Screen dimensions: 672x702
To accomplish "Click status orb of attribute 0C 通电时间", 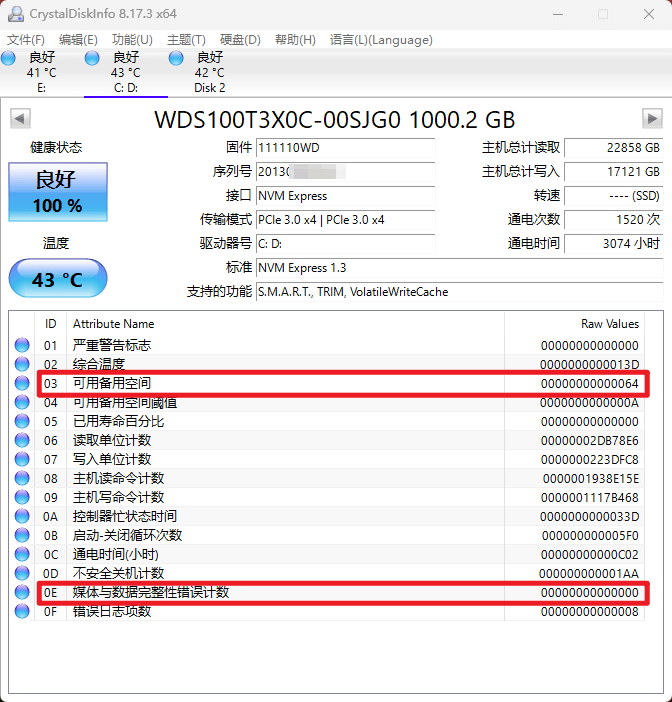I will click(x=22, y=554).
